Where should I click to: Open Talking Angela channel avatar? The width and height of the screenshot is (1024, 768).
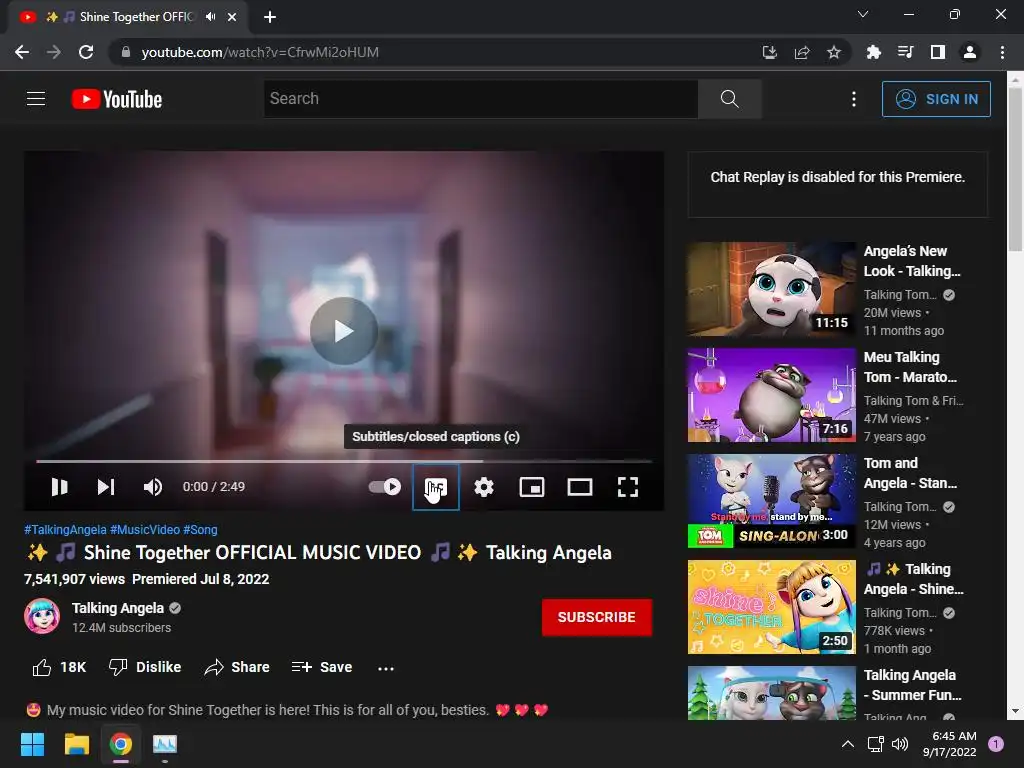click(42, 616)
